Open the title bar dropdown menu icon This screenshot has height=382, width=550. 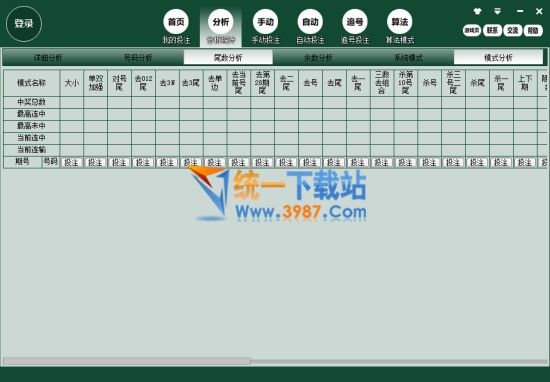pyautogui.click(x=497, y=11)
